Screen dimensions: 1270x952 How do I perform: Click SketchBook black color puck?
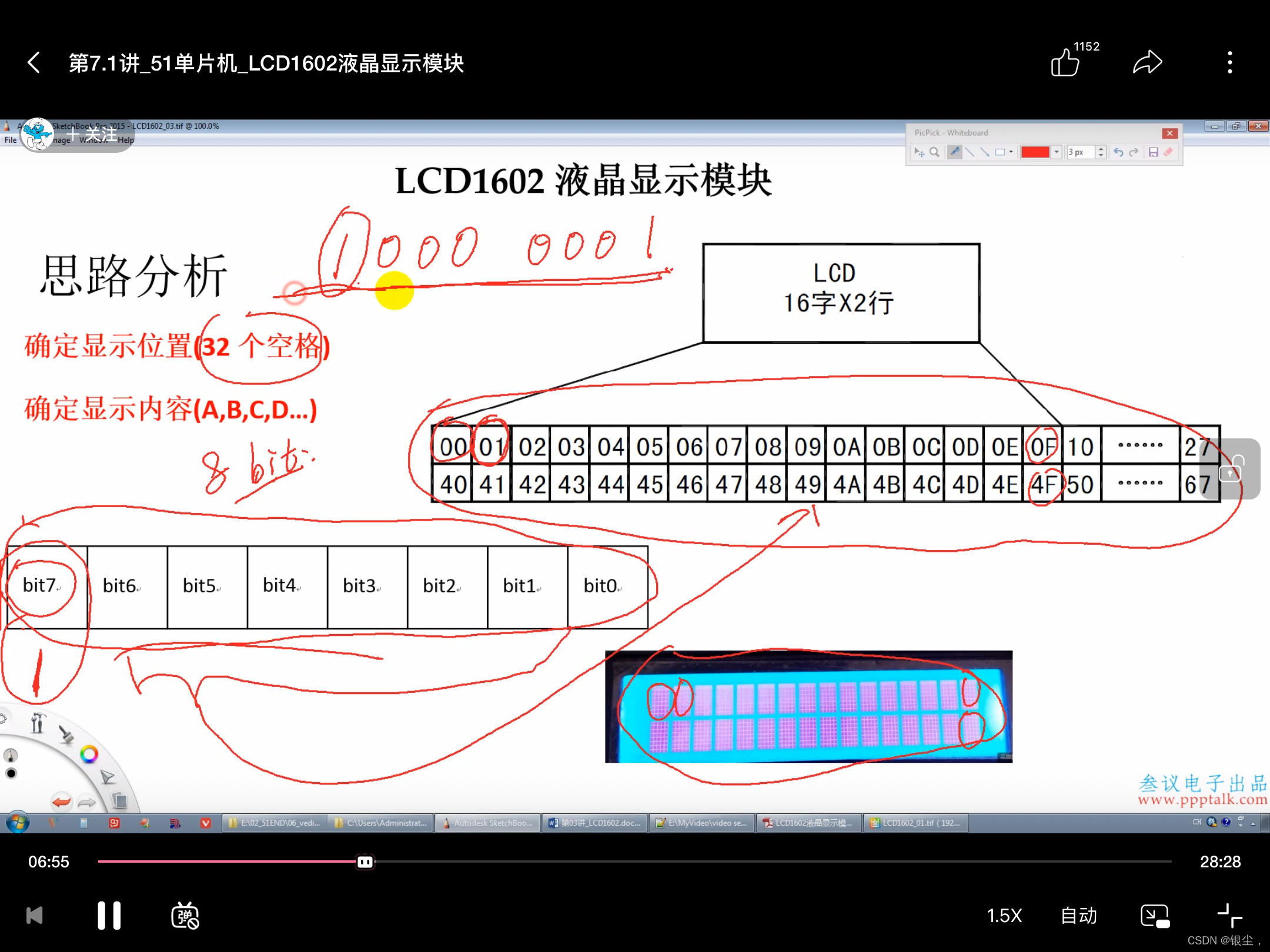(x=11, y=773)
